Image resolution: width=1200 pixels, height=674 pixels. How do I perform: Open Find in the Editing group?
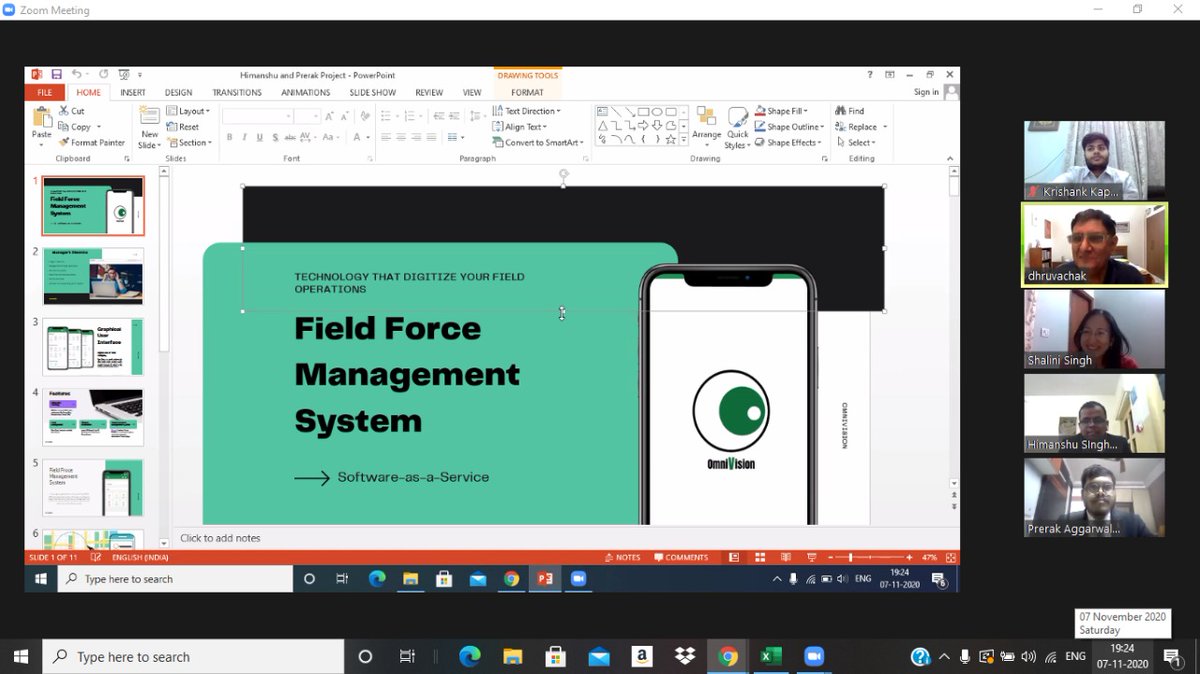(850, 111)
